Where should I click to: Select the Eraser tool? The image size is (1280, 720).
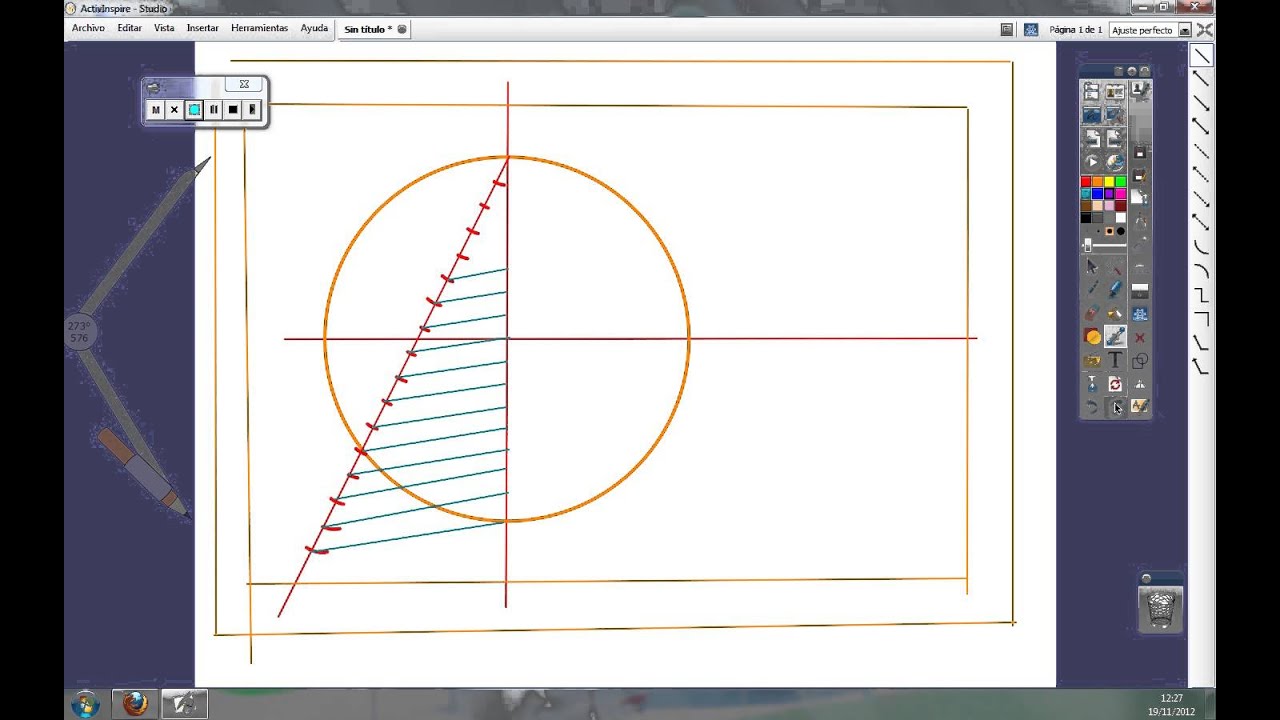1092,313
